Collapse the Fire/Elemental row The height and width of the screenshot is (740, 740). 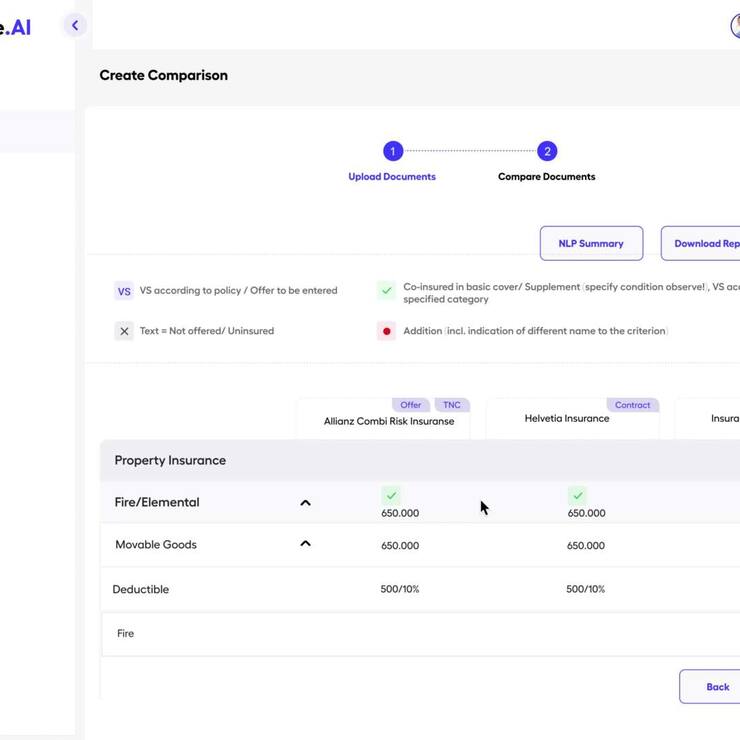(x=305, y=503)
